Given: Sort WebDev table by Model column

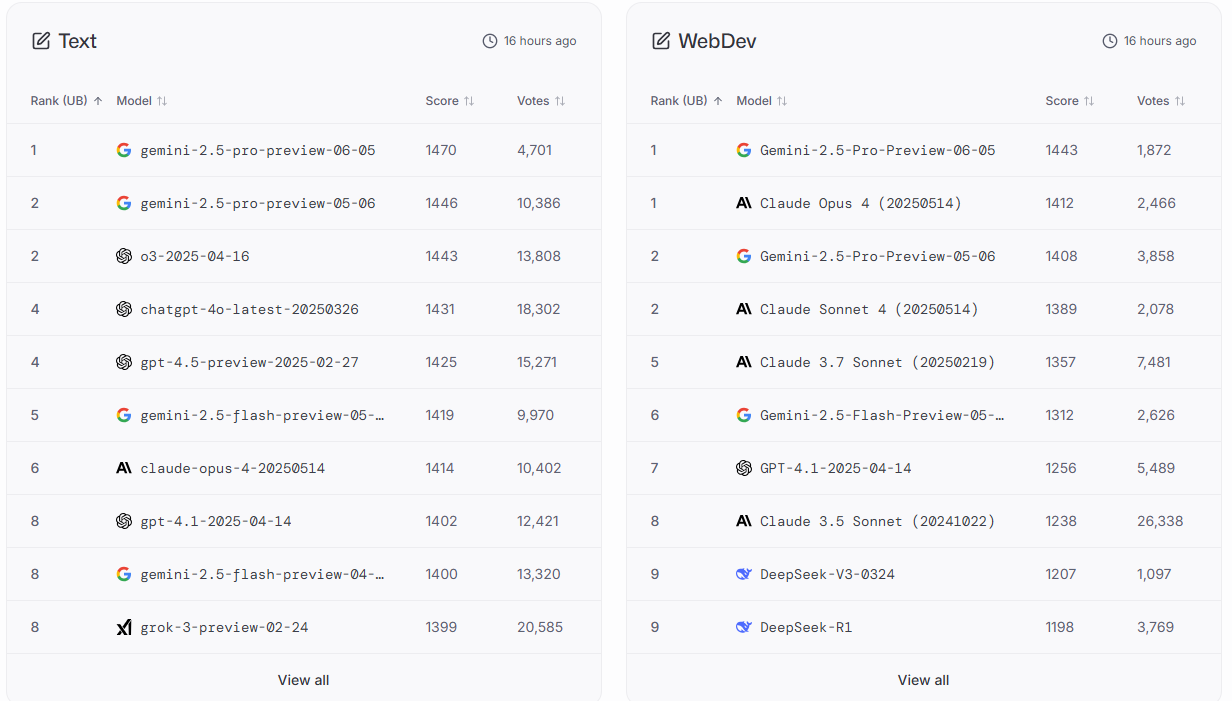Looking at the screenshot, I should point(762,101).
